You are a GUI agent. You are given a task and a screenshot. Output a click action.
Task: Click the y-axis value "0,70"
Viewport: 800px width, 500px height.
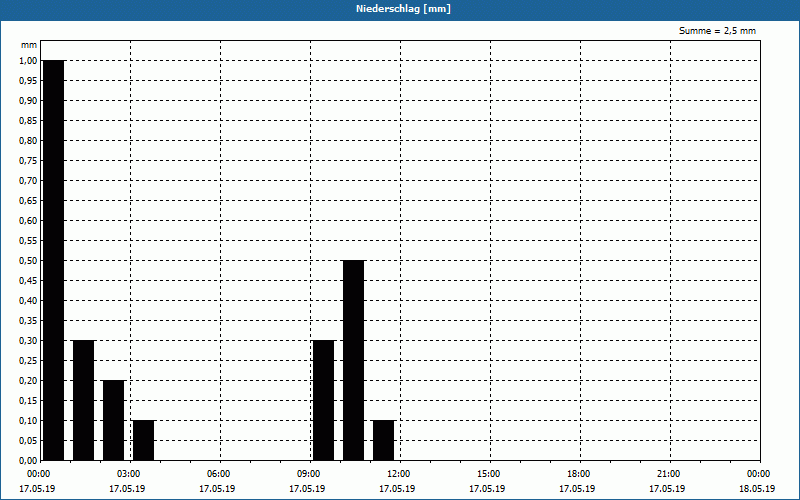pyautogui.click(x=28, y=181)
